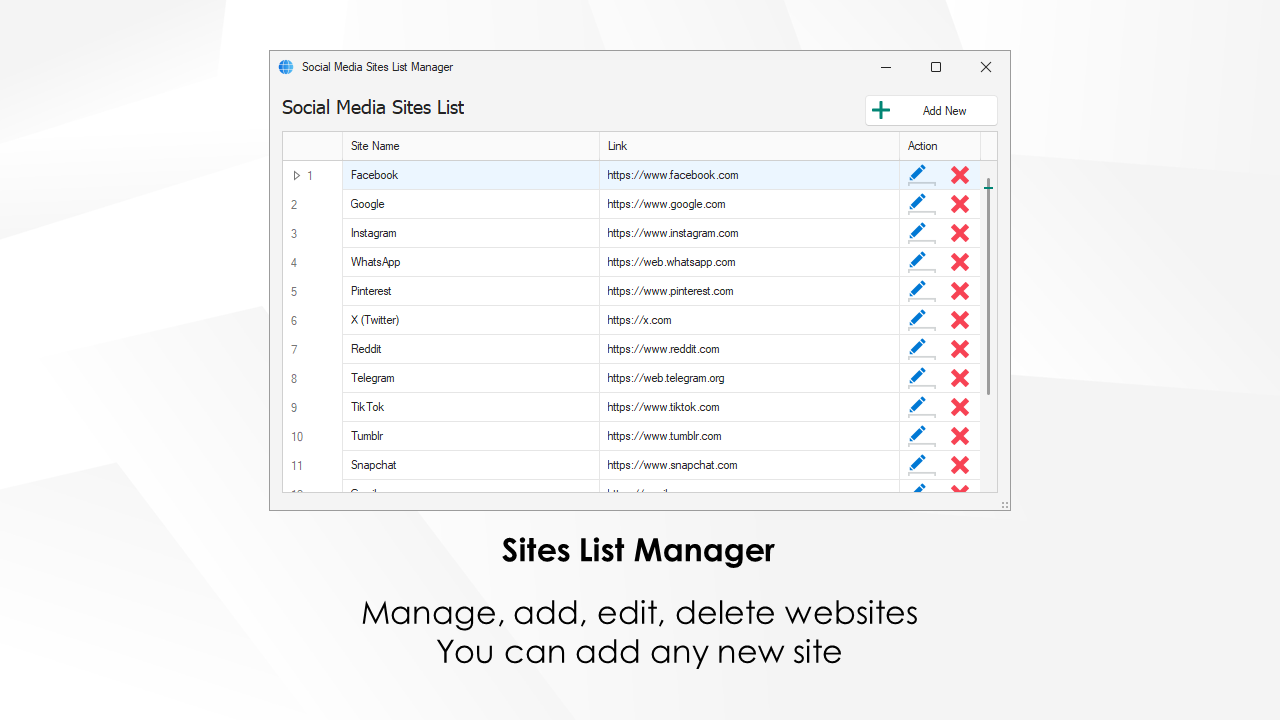Click the https://www.tumblr.com link cell
The image size is (1280, 720).
pos(750,436)
